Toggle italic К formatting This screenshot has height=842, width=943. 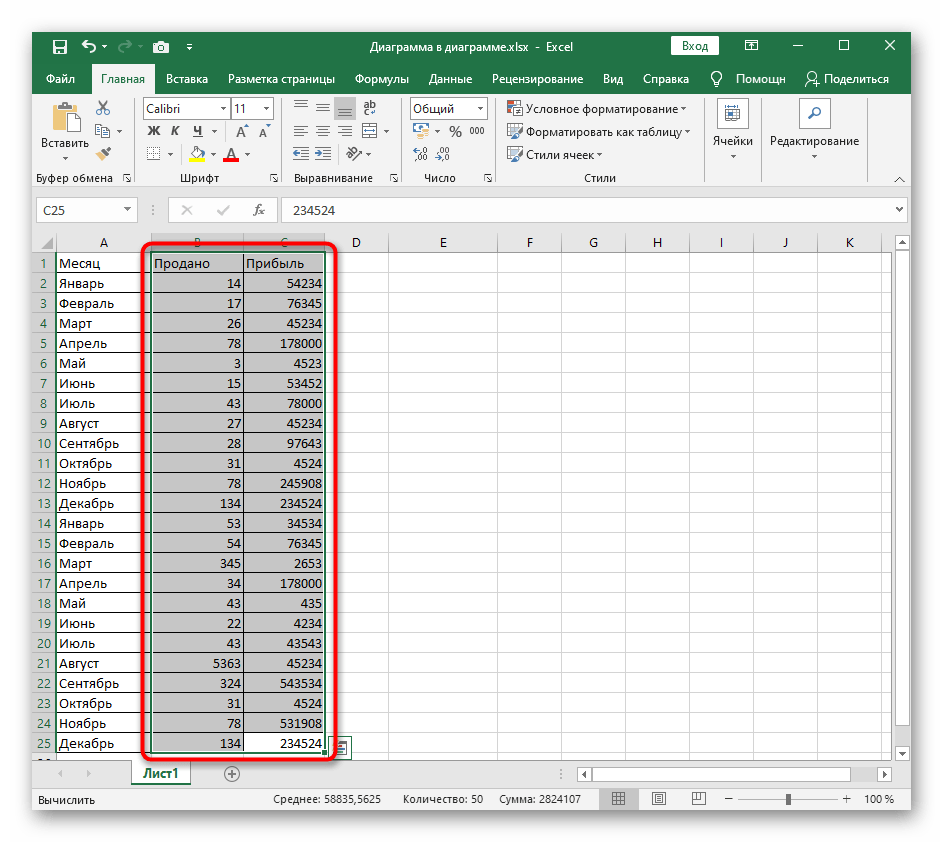pos(175,131)
